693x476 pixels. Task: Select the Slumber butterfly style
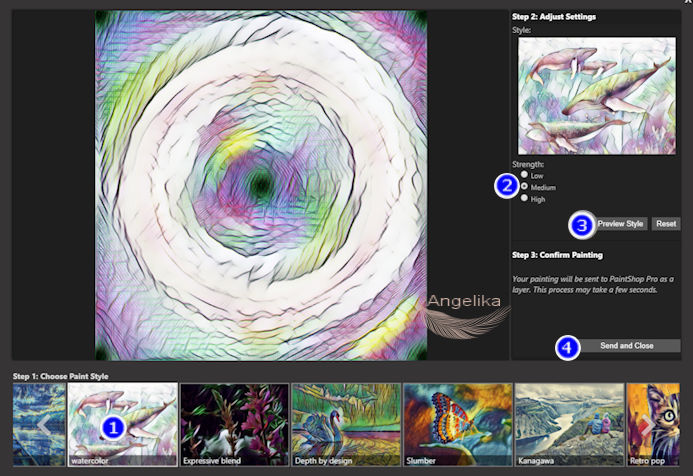pyautogui.click(x=457, y=425)
